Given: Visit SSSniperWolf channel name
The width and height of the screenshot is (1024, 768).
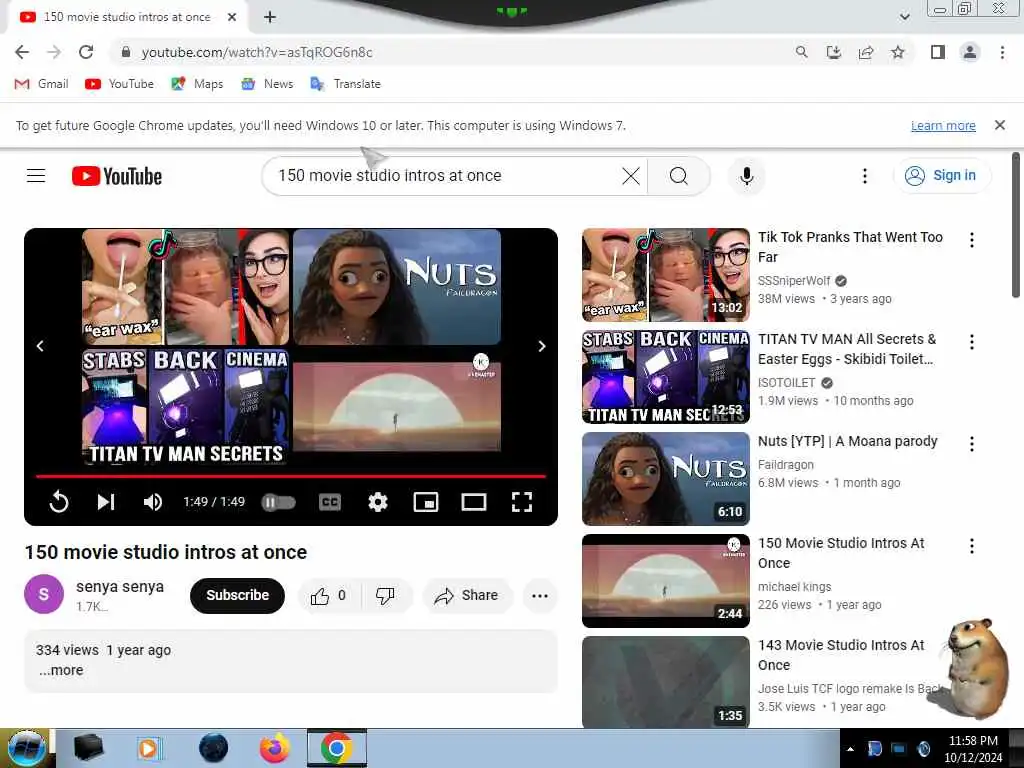Looking at the screenshot, I should click(x=793, y=281).
